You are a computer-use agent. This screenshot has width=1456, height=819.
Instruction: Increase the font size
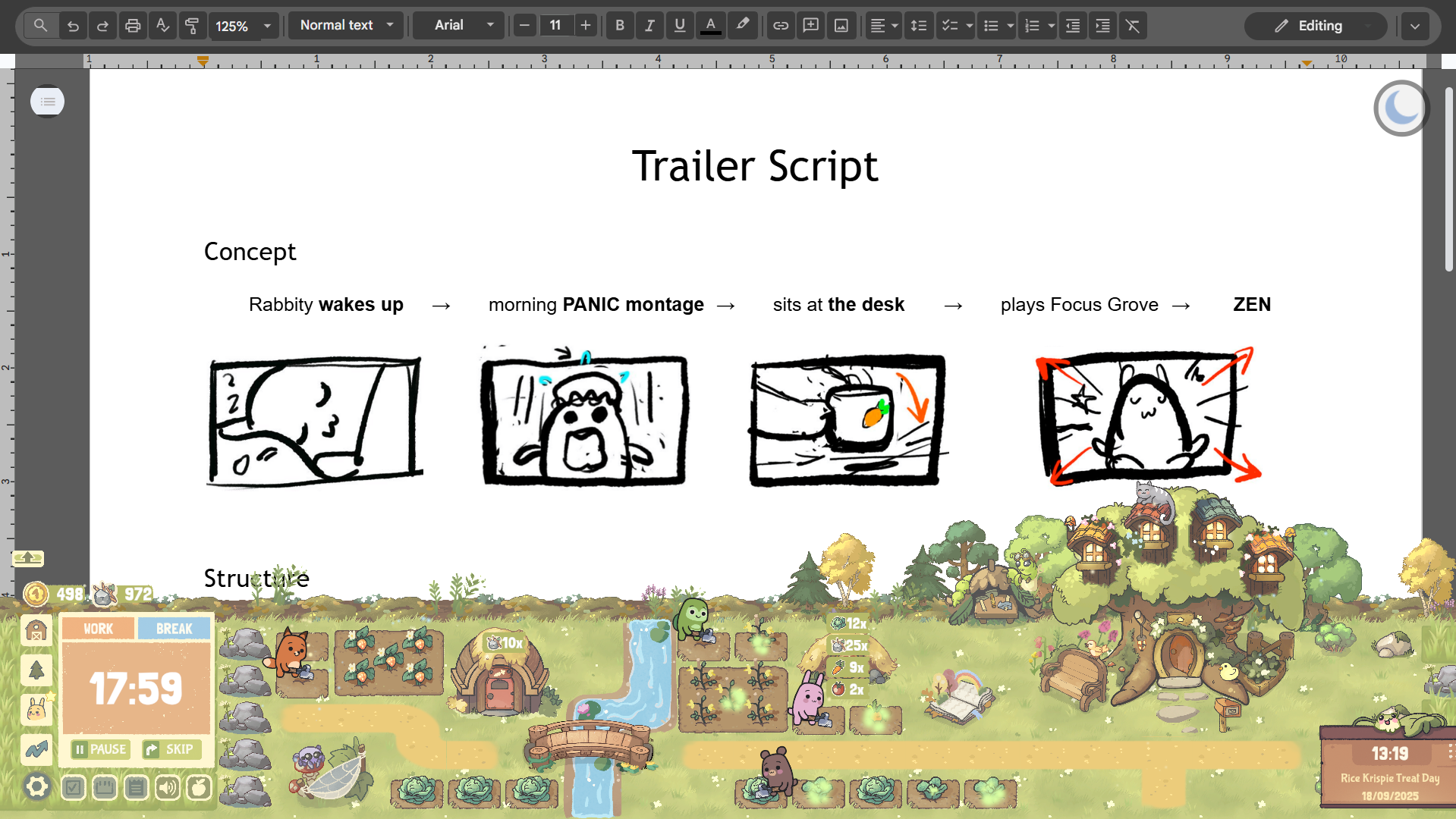point(586,26)
